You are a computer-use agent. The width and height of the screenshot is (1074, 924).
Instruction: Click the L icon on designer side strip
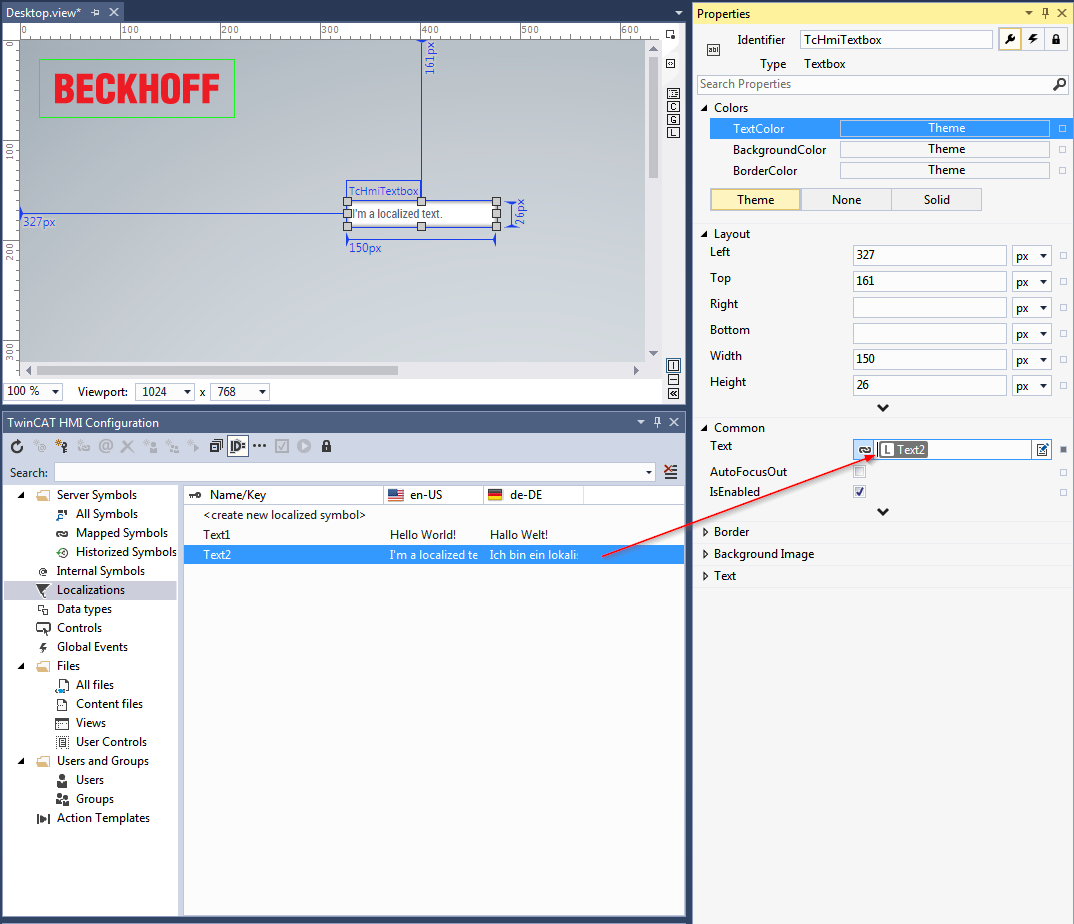673,132
